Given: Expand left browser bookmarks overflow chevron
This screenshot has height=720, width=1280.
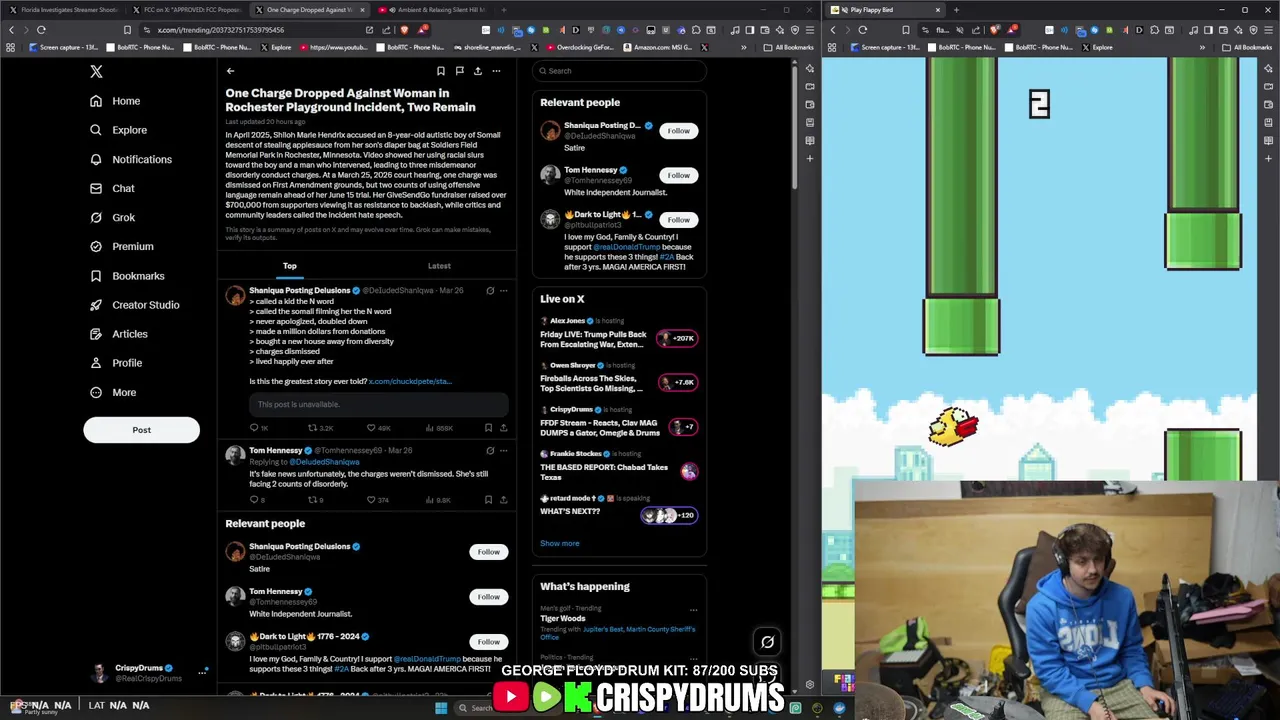Looking at the screenshot, I should pos(743,47).
